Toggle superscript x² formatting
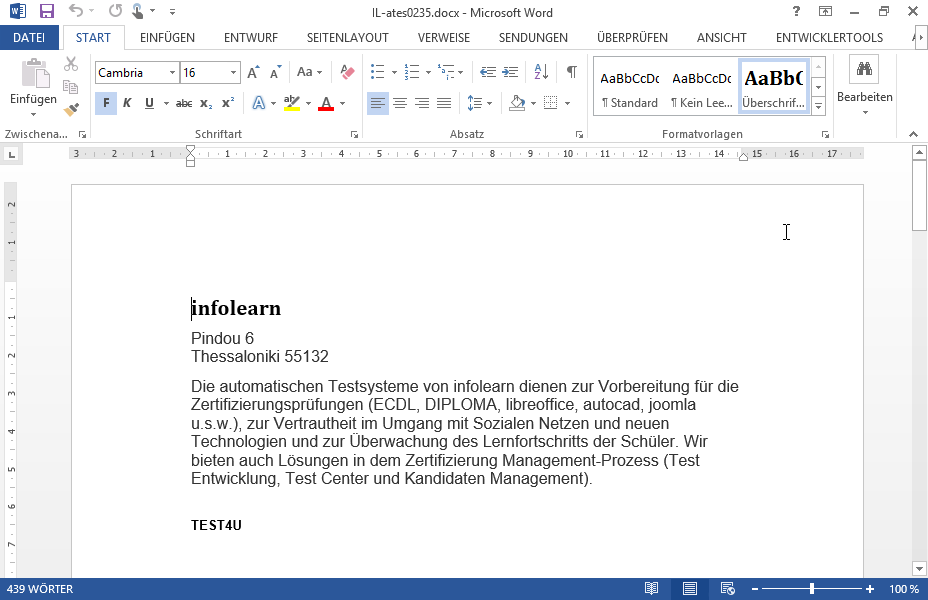 (228, 104)
